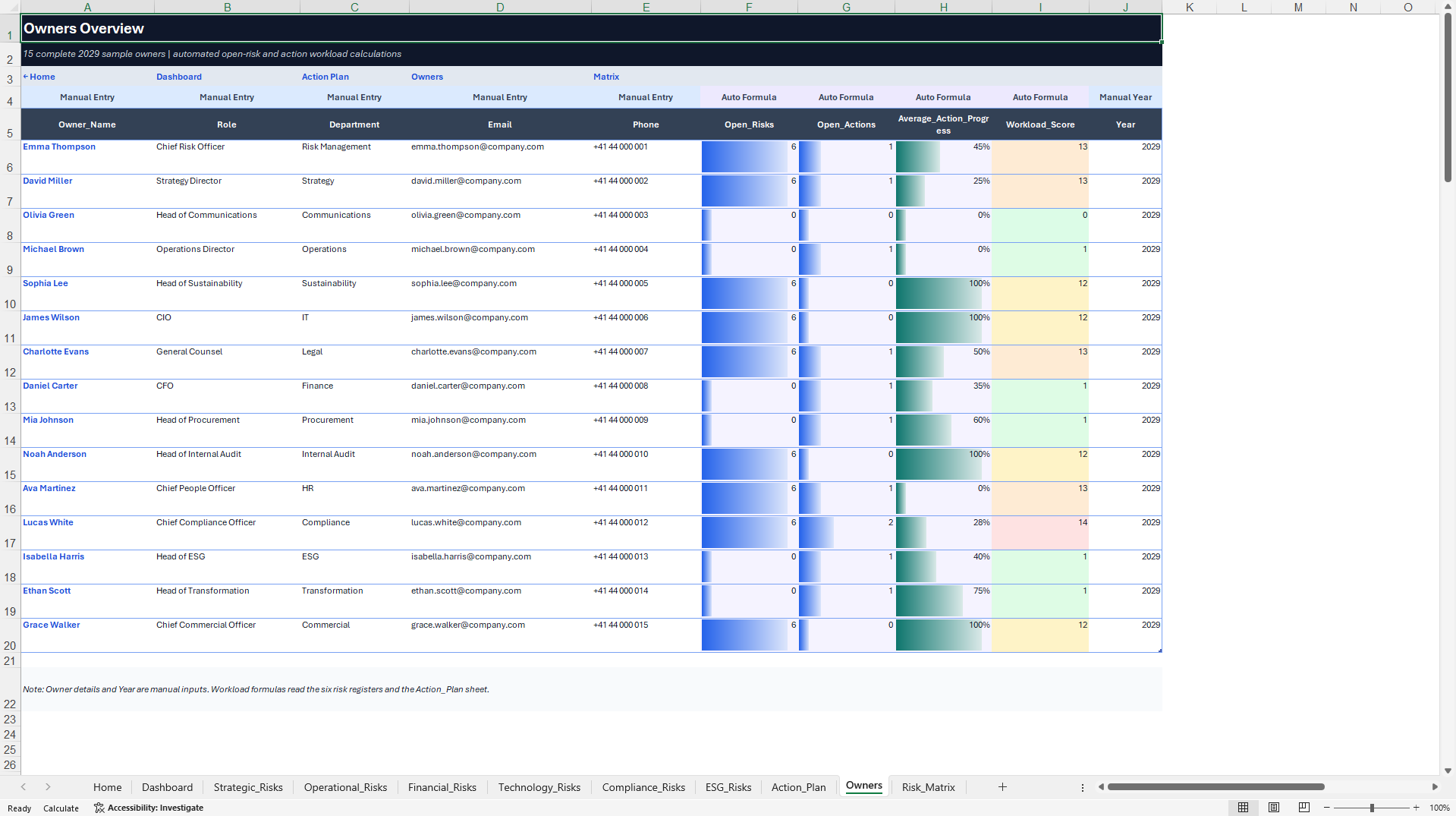Click horizontal scrollbar right arrow
The width and height of the screenshot is (1456, 816).
[1435, 787]
